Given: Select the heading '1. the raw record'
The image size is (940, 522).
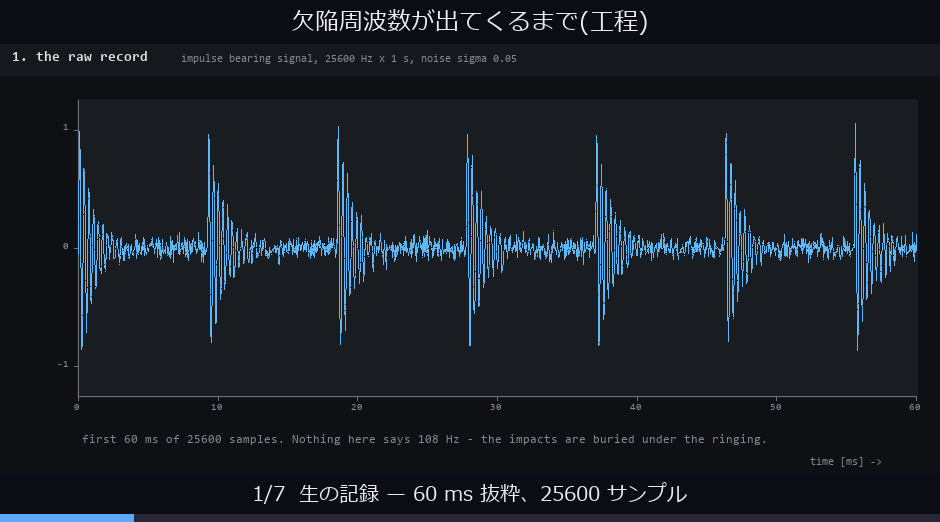Looking at the screenshot, I should 80,57.
